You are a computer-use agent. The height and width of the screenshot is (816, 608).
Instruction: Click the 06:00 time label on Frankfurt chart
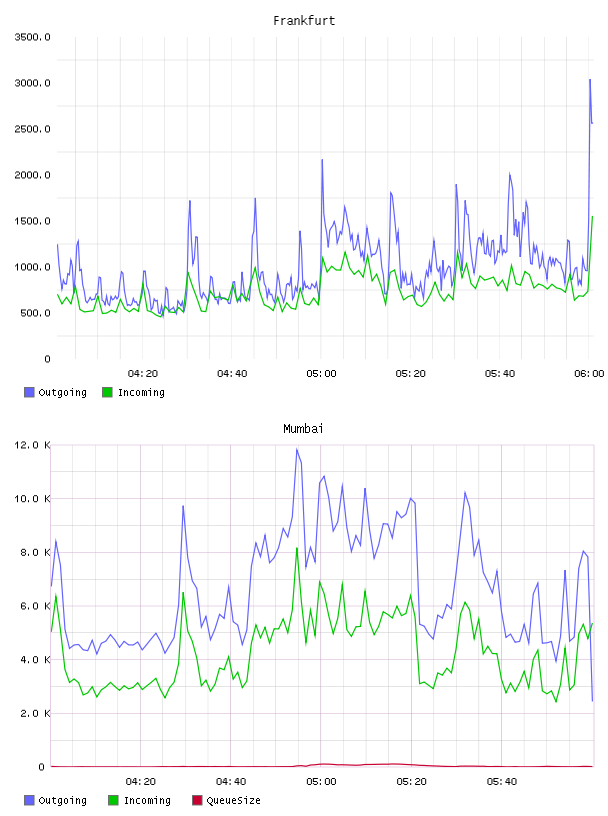click(x=589, y=374)
